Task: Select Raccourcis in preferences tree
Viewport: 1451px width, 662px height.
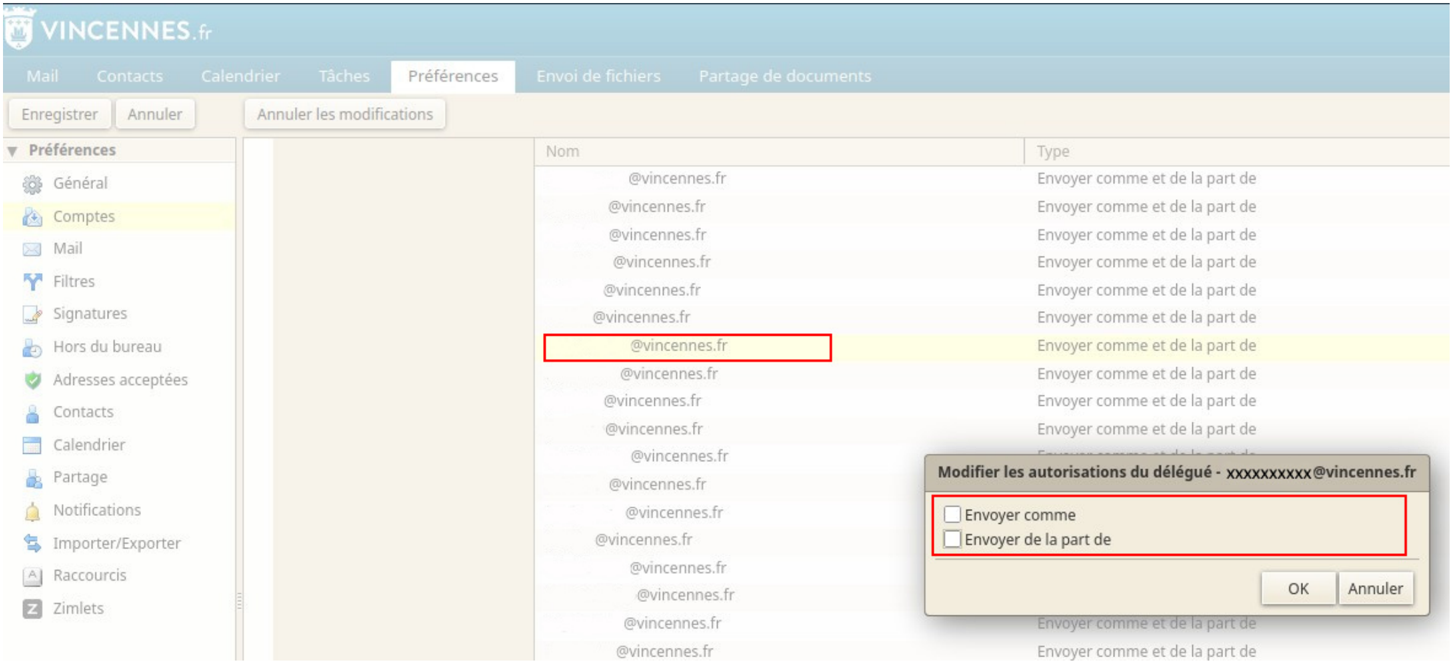Action: tap(90, 576)
